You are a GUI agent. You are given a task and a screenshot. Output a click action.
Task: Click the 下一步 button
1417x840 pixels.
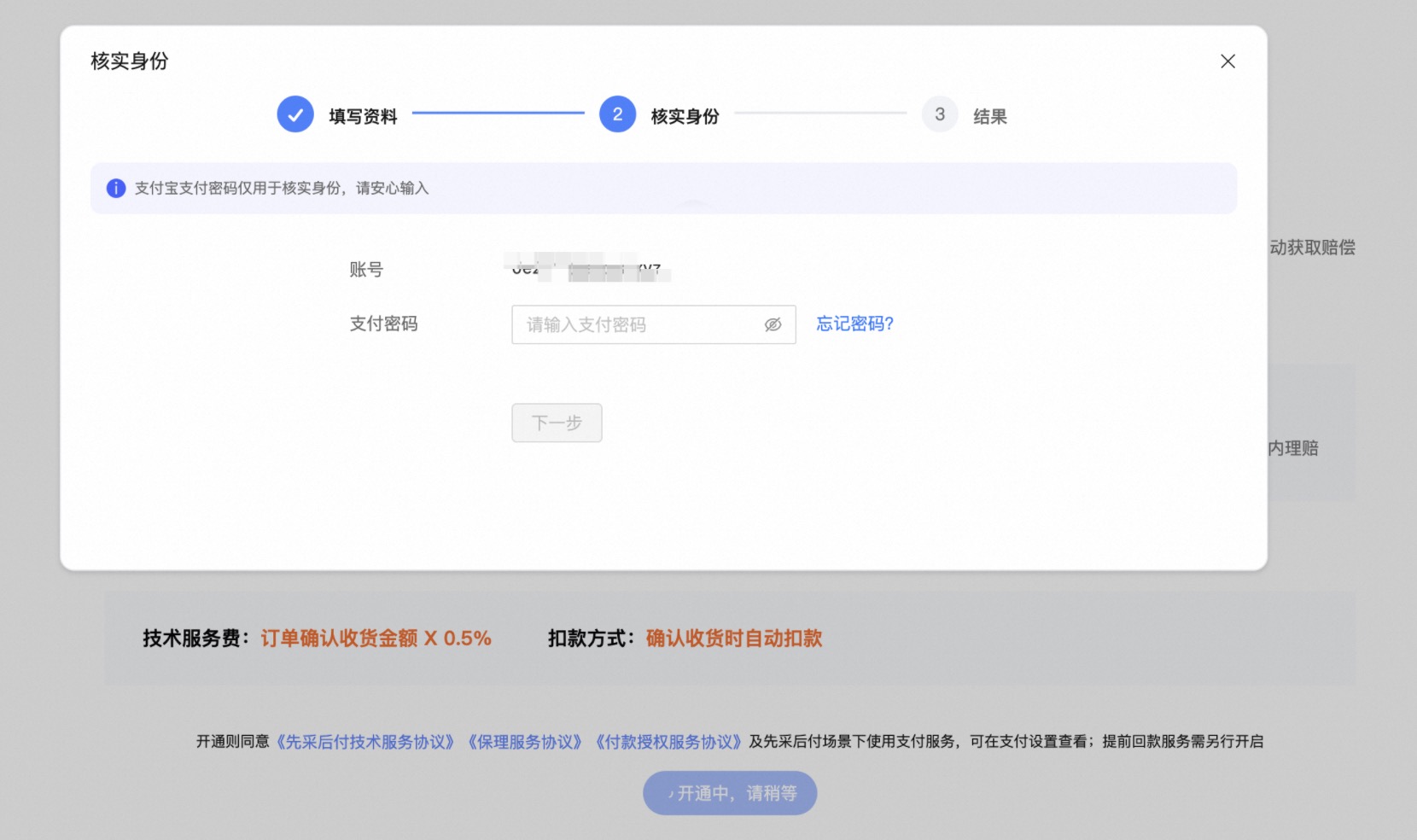pyautogui.click(x=557, y=423)
